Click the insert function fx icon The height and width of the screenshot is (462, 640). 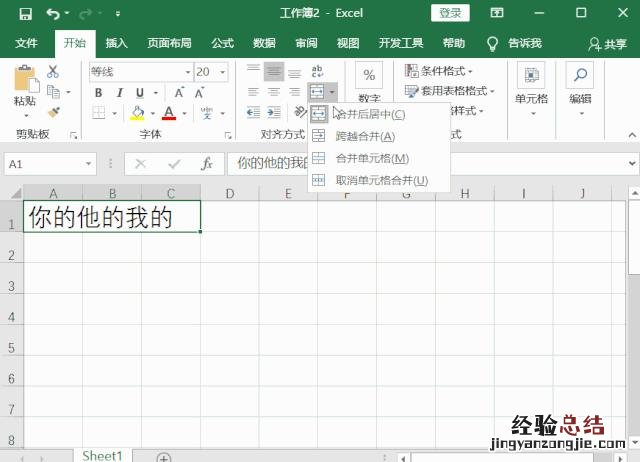point(206,164)
